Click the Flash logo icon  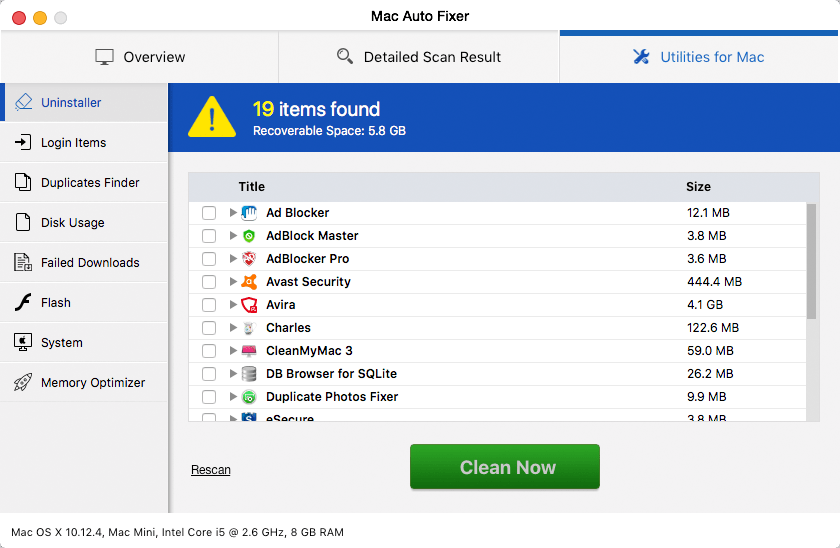click(x=22, y=302)
